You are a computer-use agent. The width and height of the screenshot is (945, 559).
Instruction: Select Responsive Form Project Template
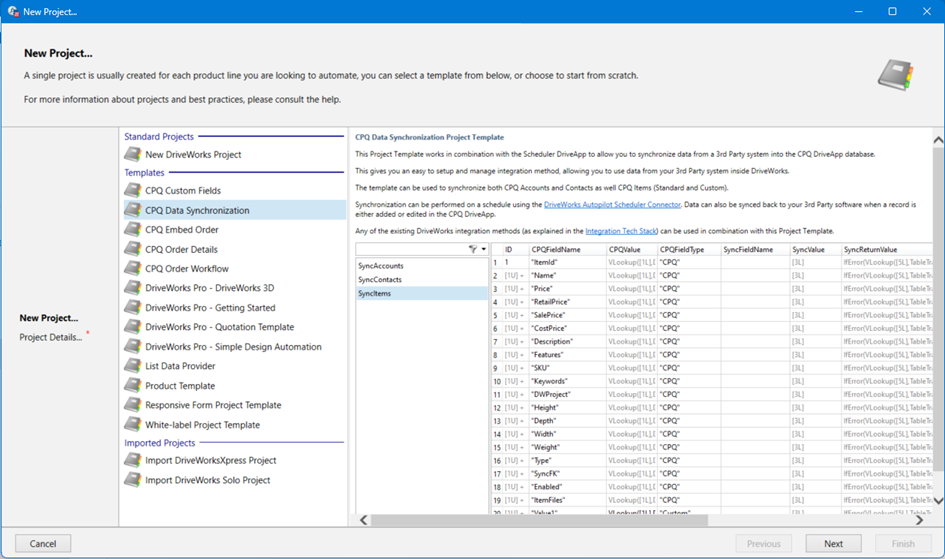pos(213,405)
